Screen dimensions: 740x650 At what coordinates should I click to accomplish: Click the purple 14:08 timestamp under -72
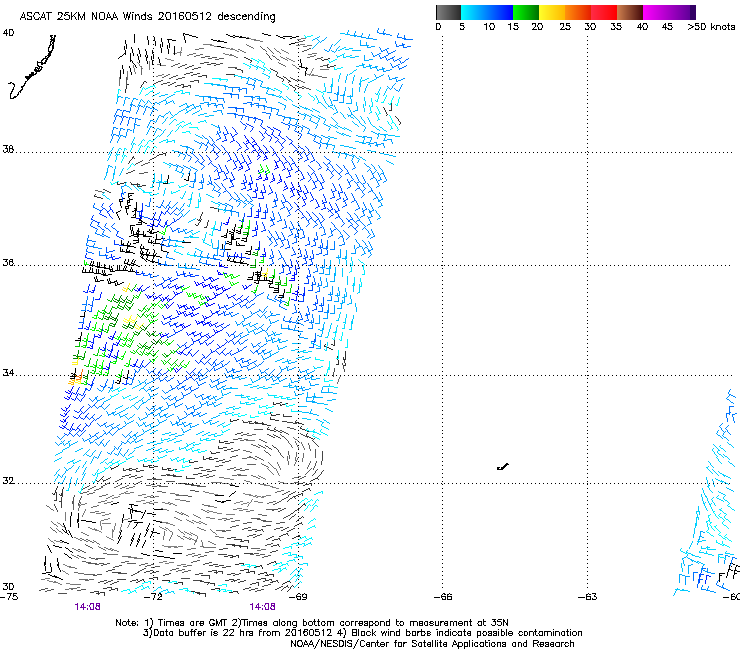[x=87, y=607]
